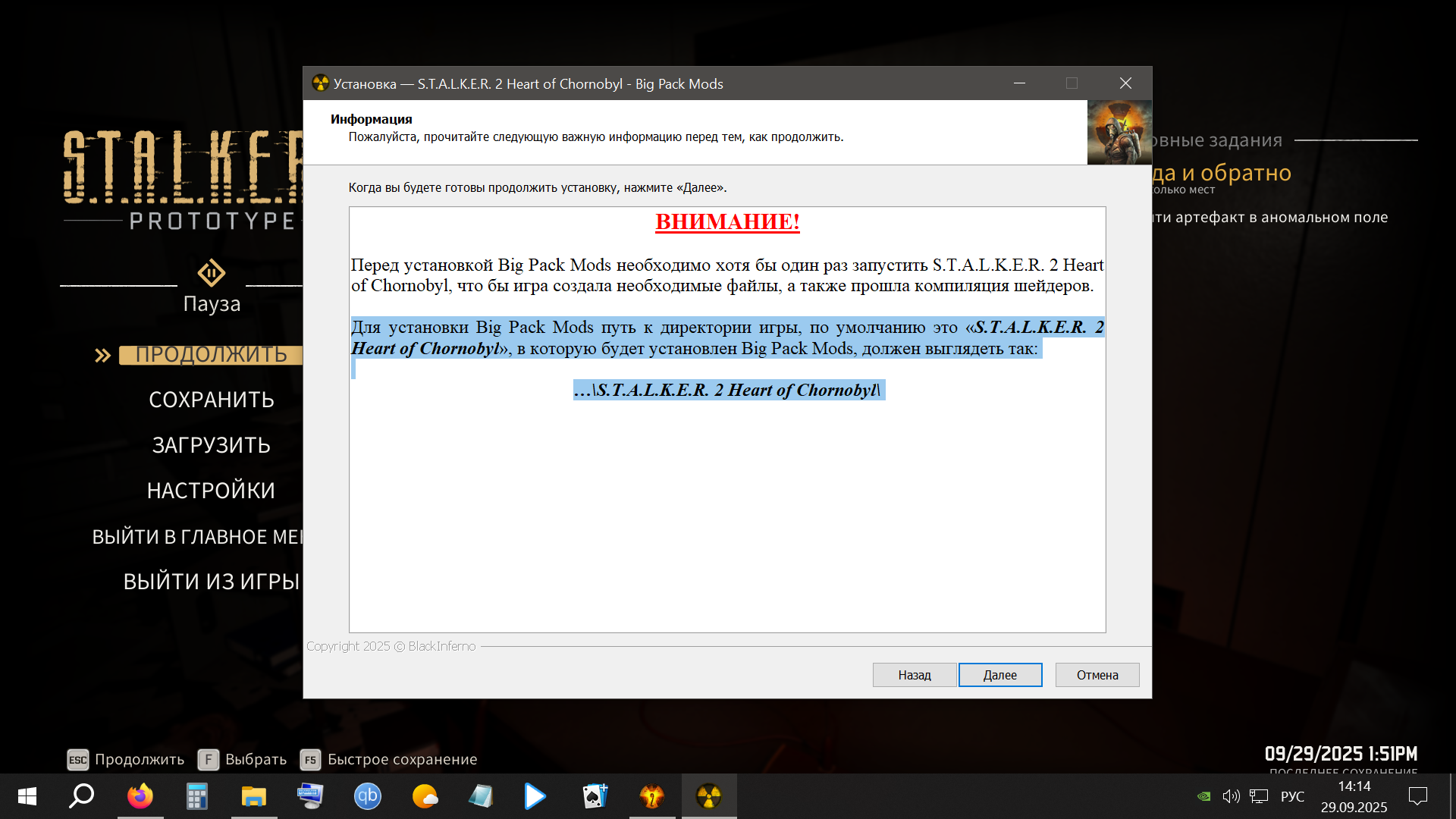Viewport: 1456px width, 819px height.
Task: Open qBittorrent from the taskbar
Action: 368,796
